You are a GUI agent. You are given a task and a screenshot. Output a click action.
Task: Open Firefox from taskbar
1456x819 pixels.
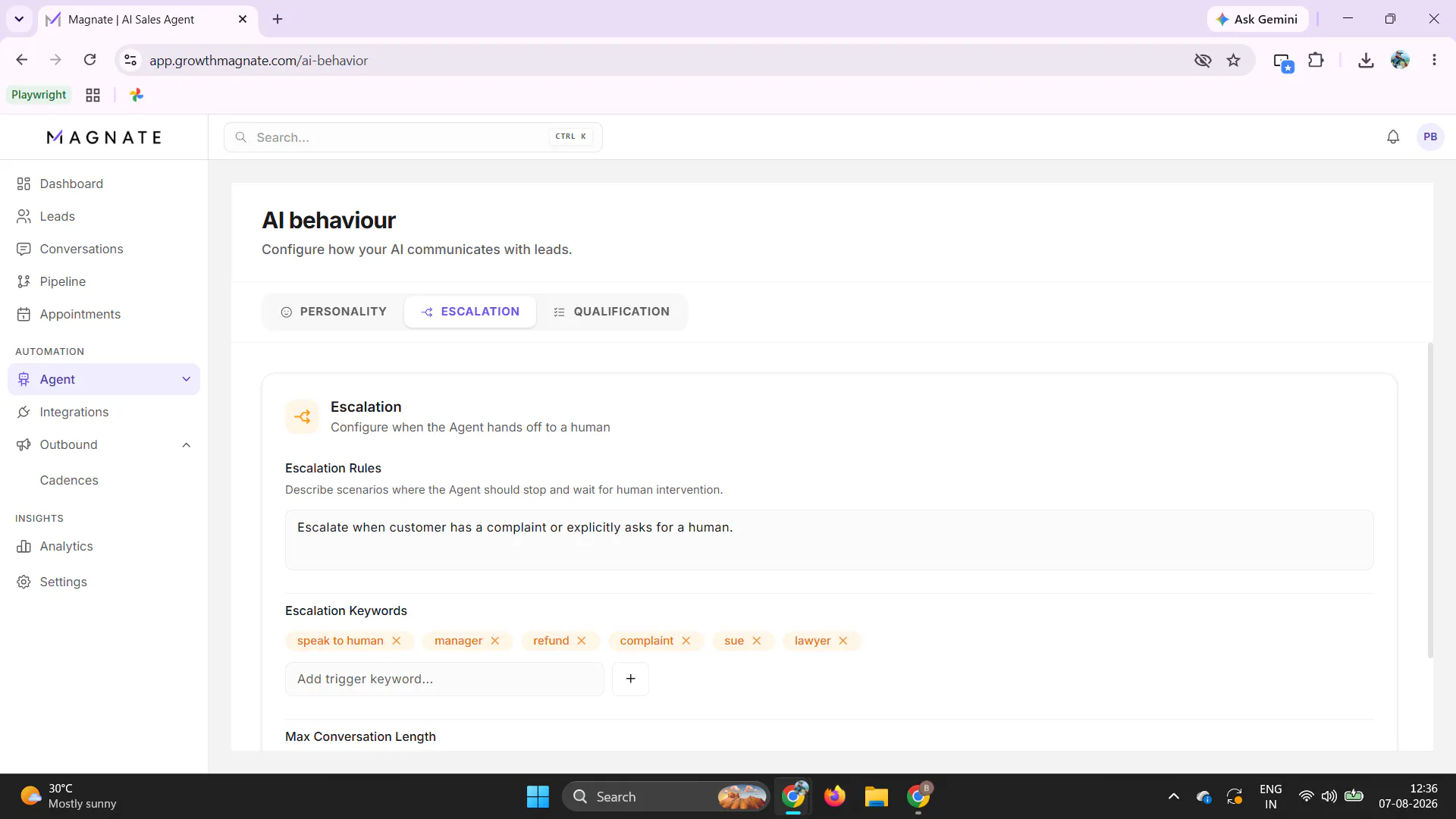pyautogui.click(x=834, y=796)
